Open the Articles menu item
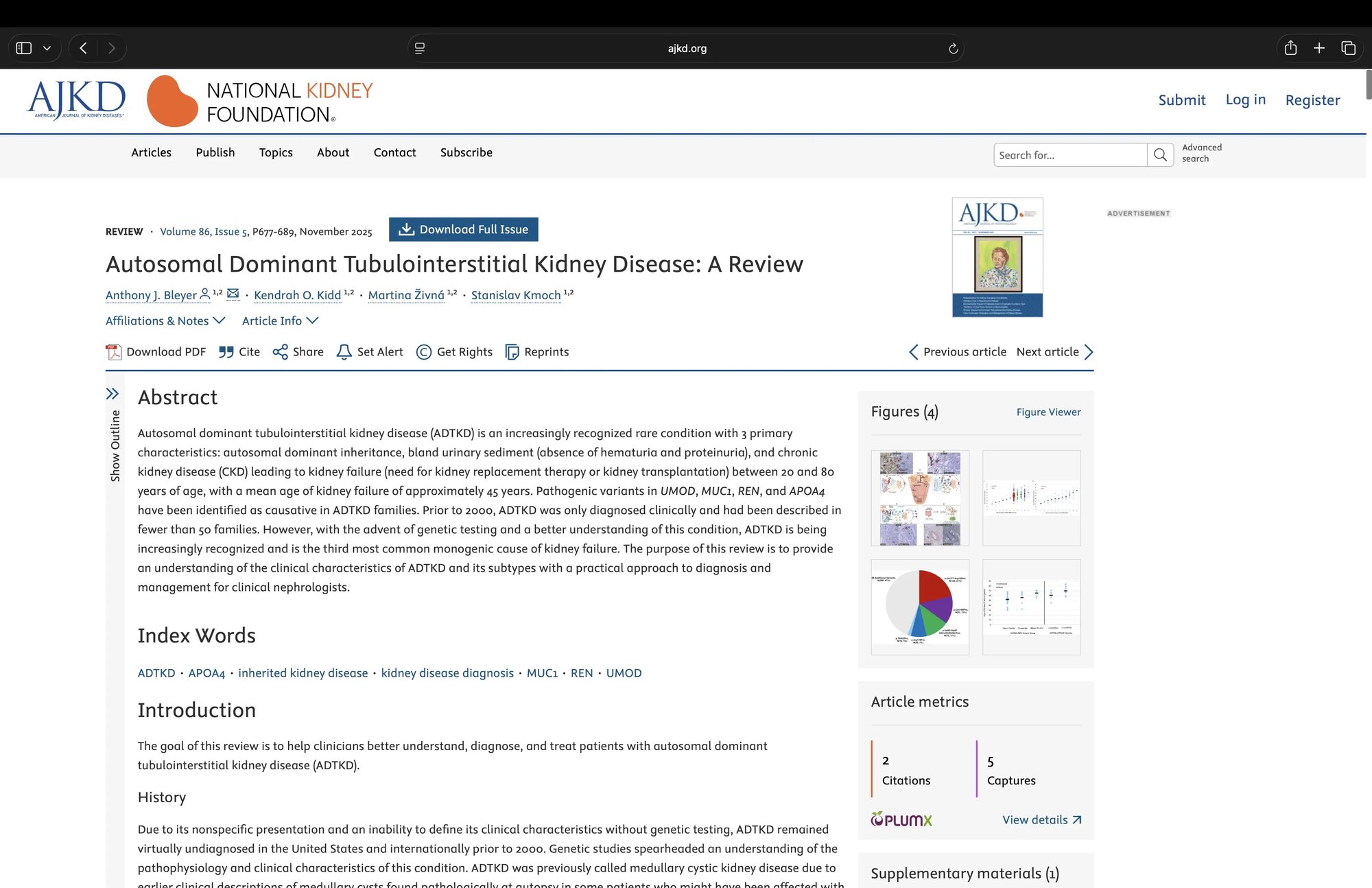 152,152
